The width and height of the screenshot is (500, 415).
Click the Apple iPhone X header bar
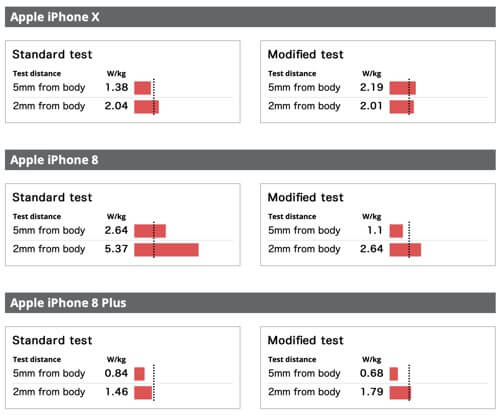(x=250, y=17)
